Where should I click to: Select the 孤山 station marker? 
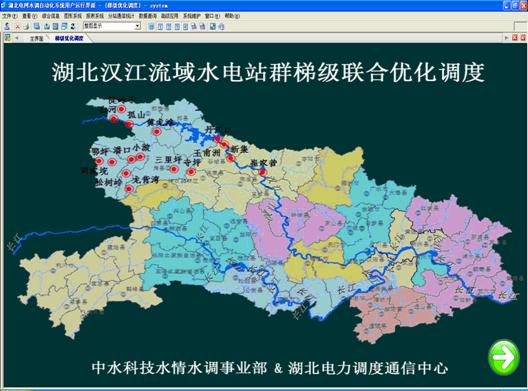click(x=129, y=124)
